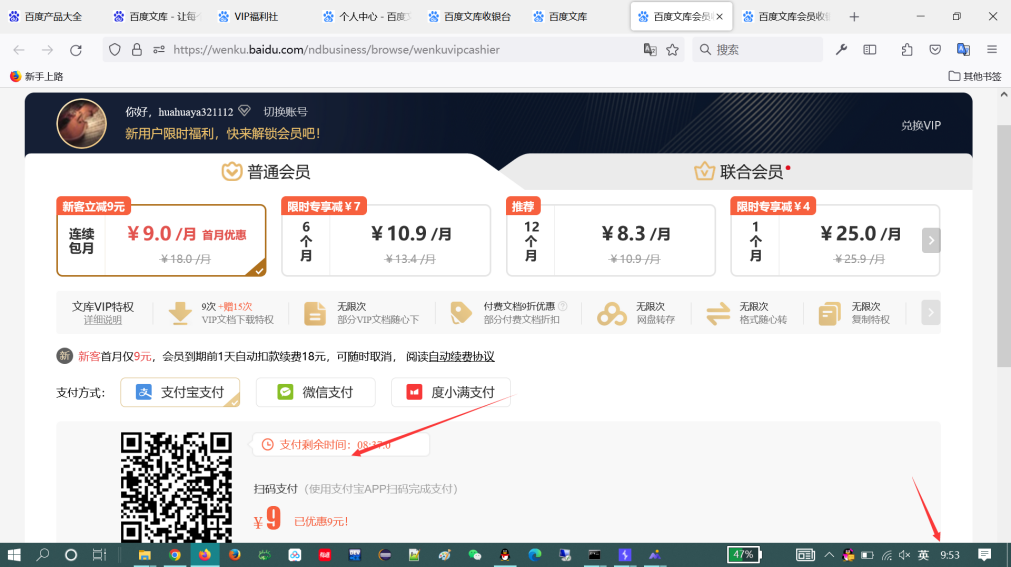Click the help icon beside 付费文档8折优惠

(x=563, y=306)
